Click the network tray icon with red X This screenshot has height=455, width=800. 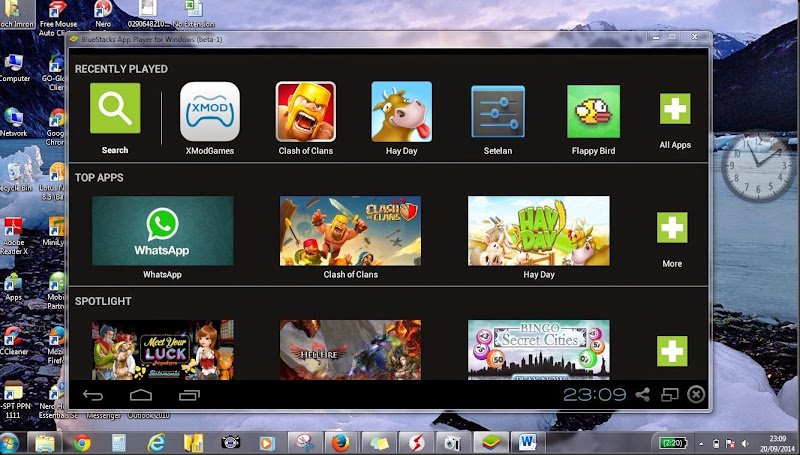(x=730, y=444)
